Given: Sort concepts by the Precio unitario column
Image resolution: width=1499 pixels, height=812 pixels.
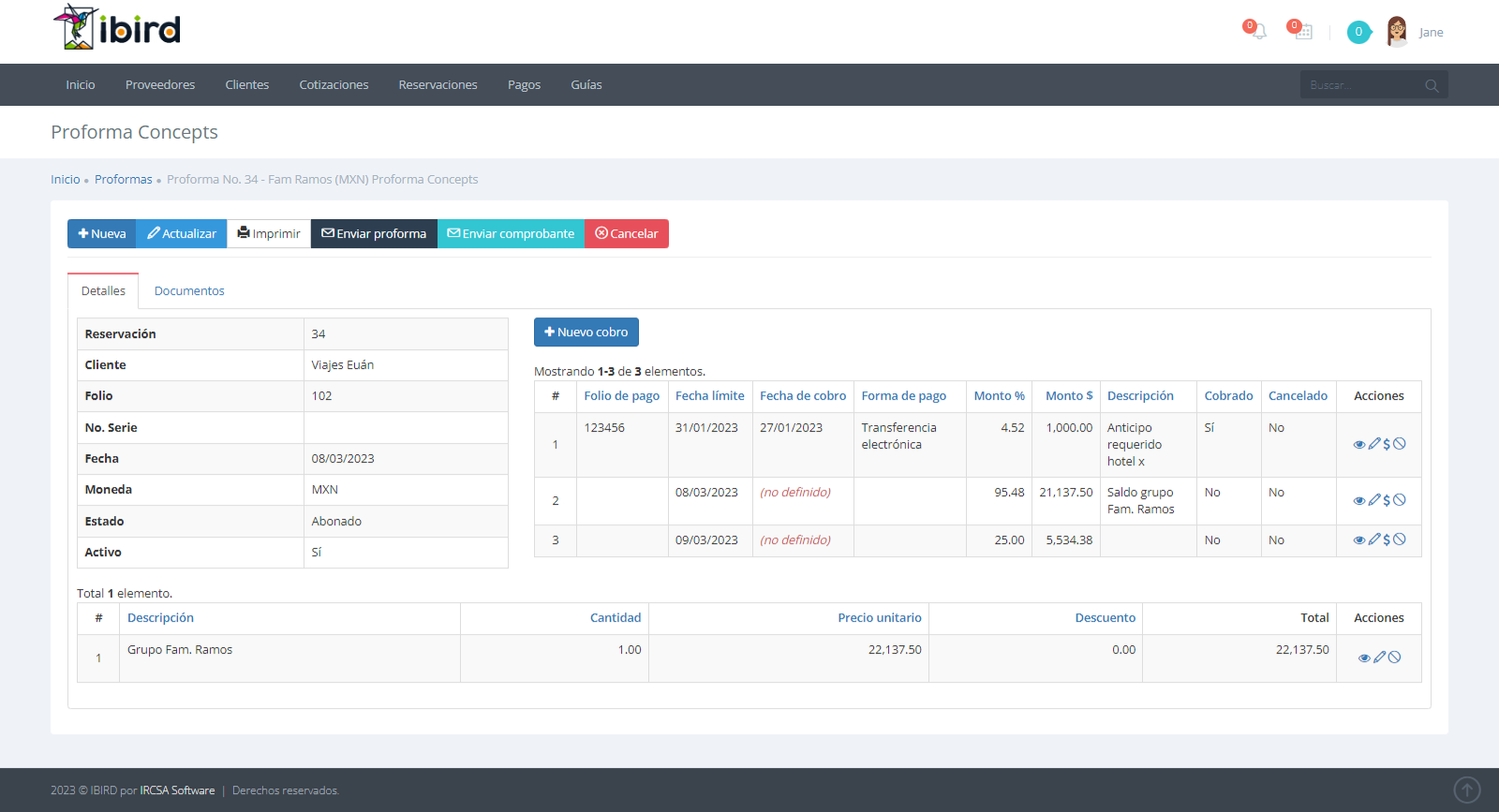Looking at the screenshot, I should click(x=879, y=618).
